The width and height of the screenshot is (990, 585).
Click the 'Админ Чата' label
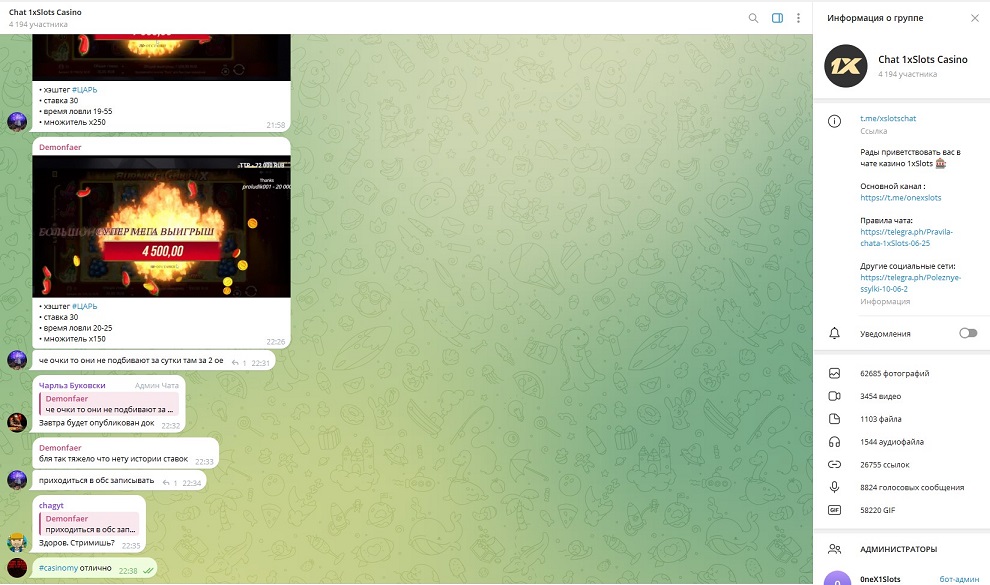(157, 386)
